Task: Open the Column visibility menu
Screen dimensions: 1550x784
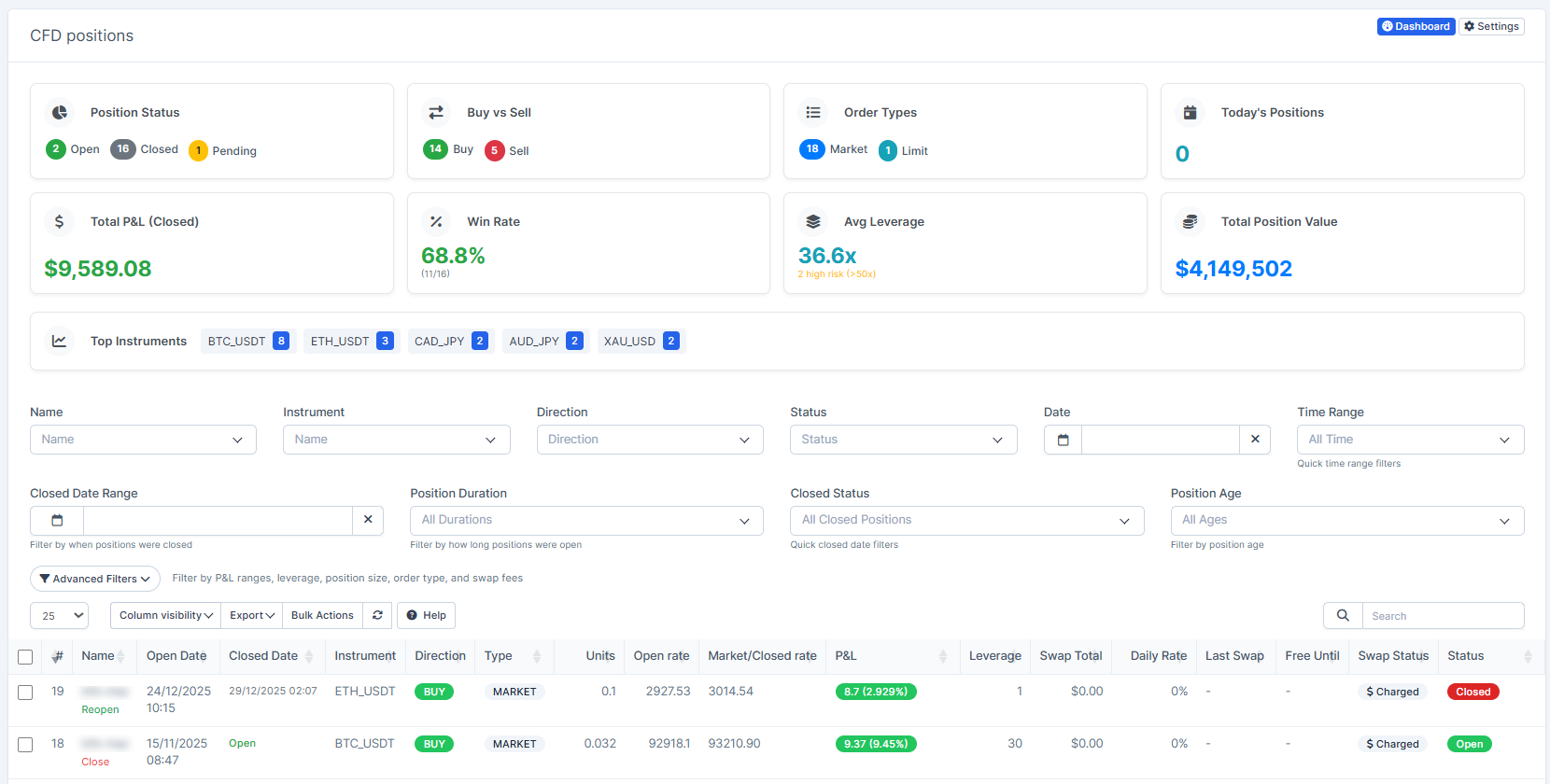Action: (165, 616)
